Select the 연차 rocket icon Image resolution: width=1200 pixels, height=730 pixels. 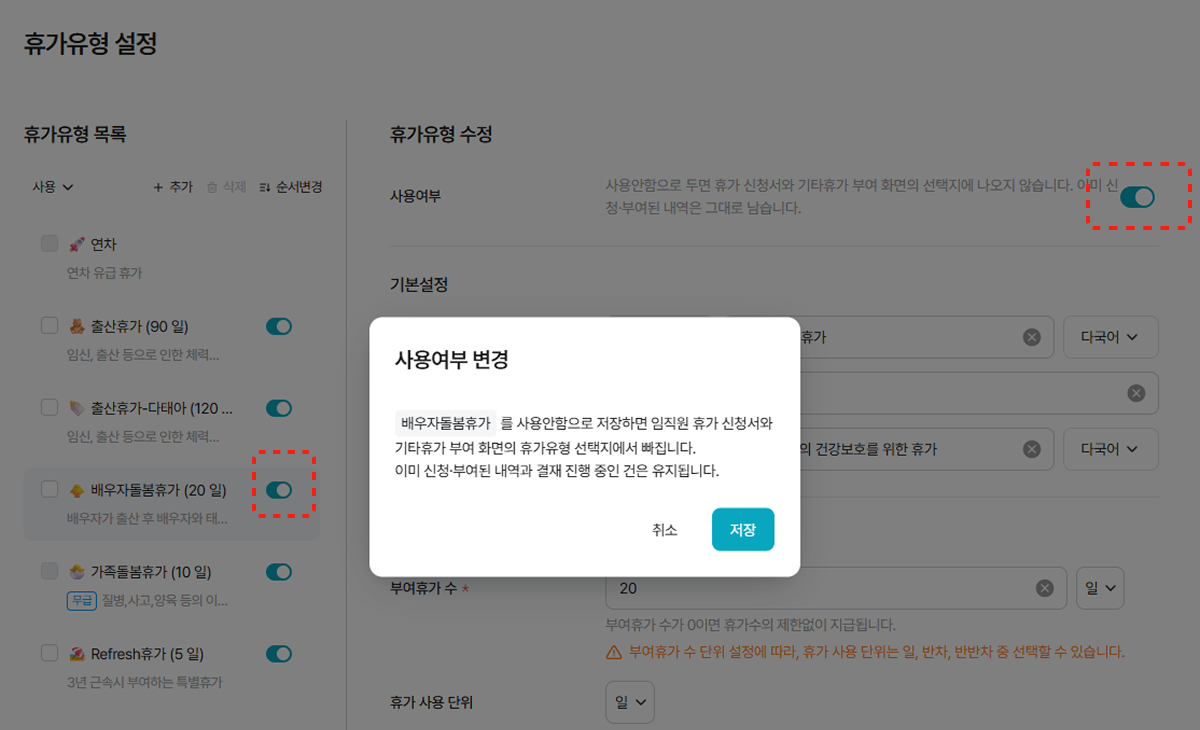tap(77, 244)
